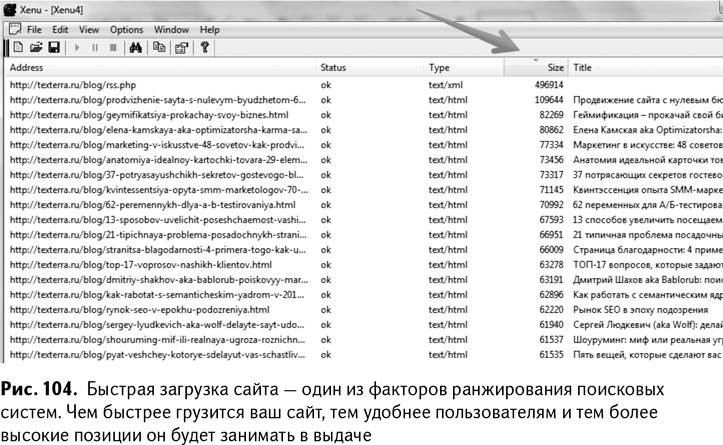The height and width of the screenshot is (445, 723).
Task: Open the Options menu
Action: tap(126, 30)
